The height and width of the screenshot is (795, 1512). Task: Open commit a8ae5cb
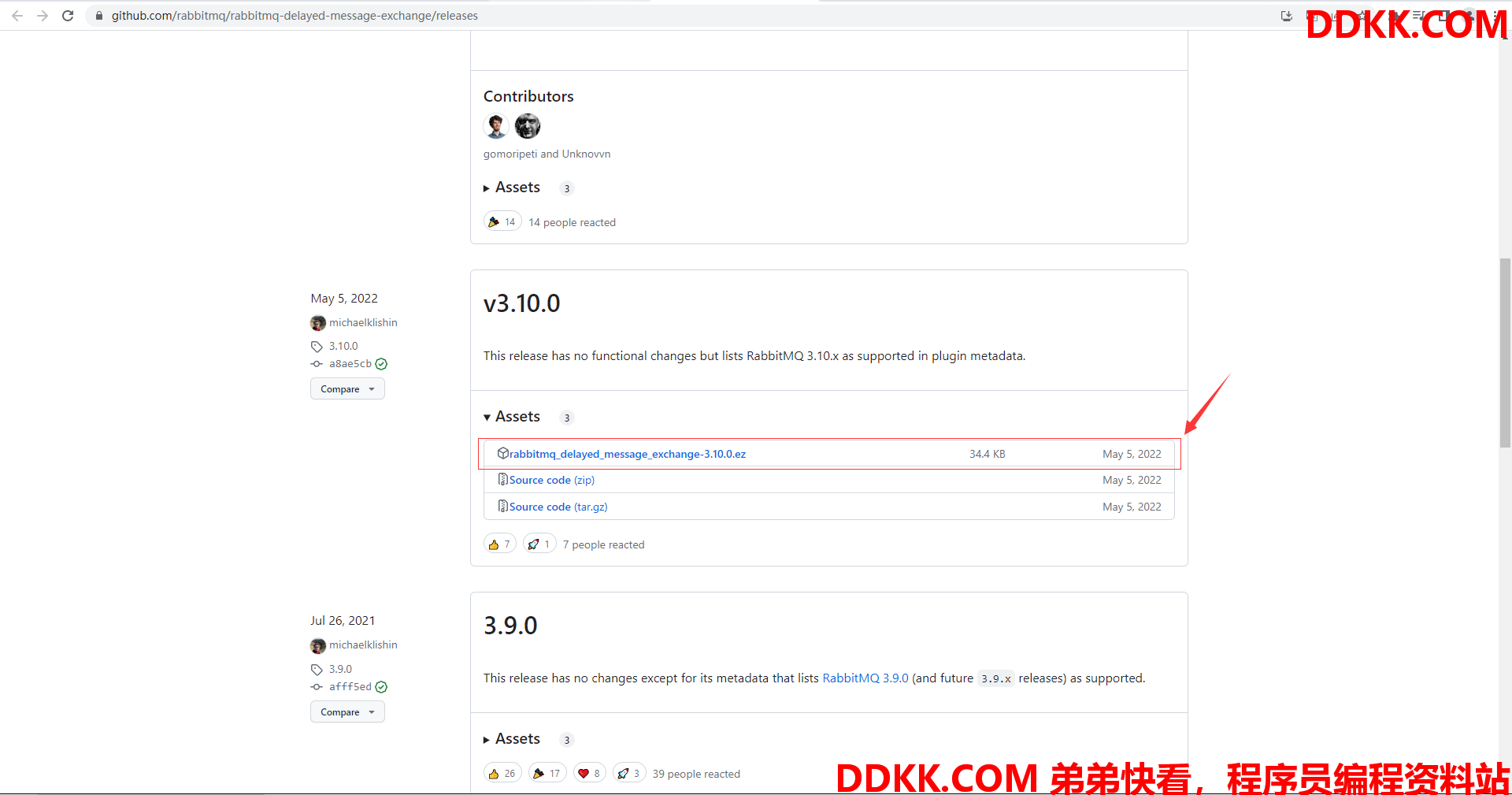(x=350, y=364)
